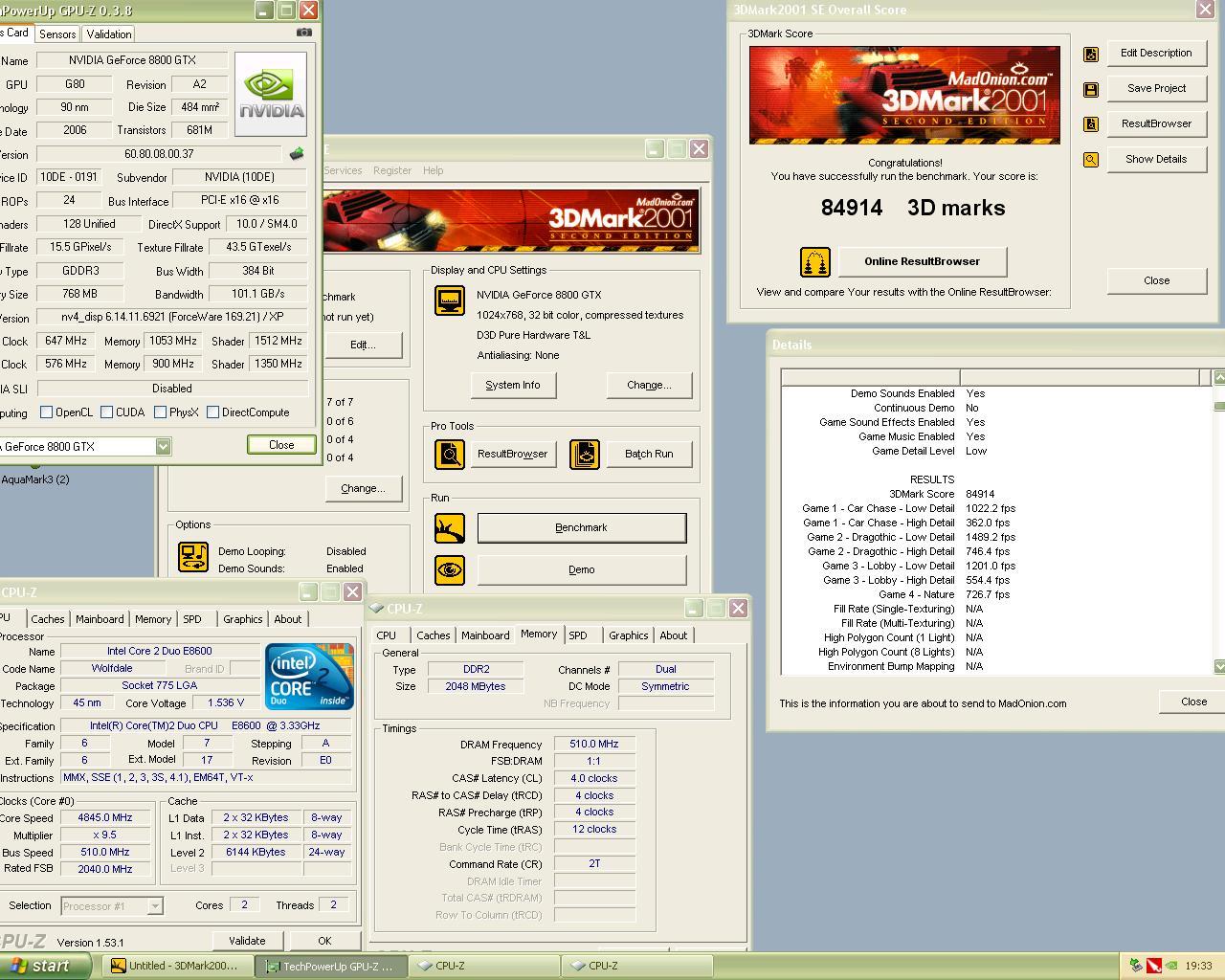This screenshot has width=1225, height=980.
Task: Click the Benchmark run icon
Action: pos(450,527)
